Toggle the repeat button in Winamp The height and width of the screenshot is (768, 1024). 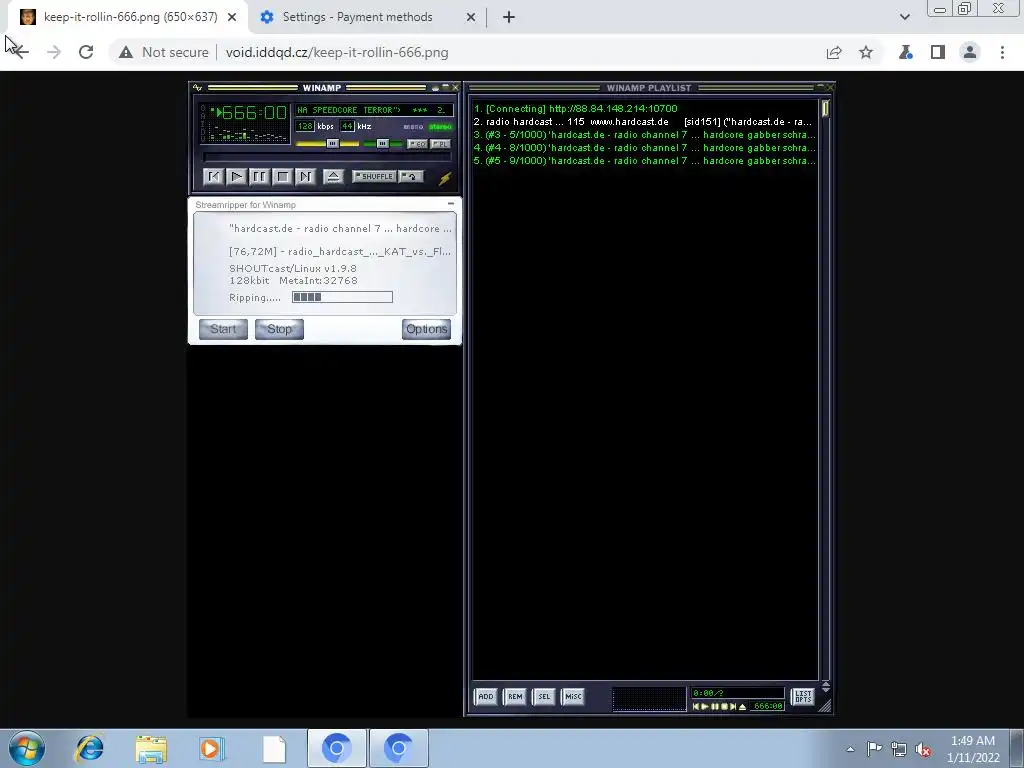411,176
